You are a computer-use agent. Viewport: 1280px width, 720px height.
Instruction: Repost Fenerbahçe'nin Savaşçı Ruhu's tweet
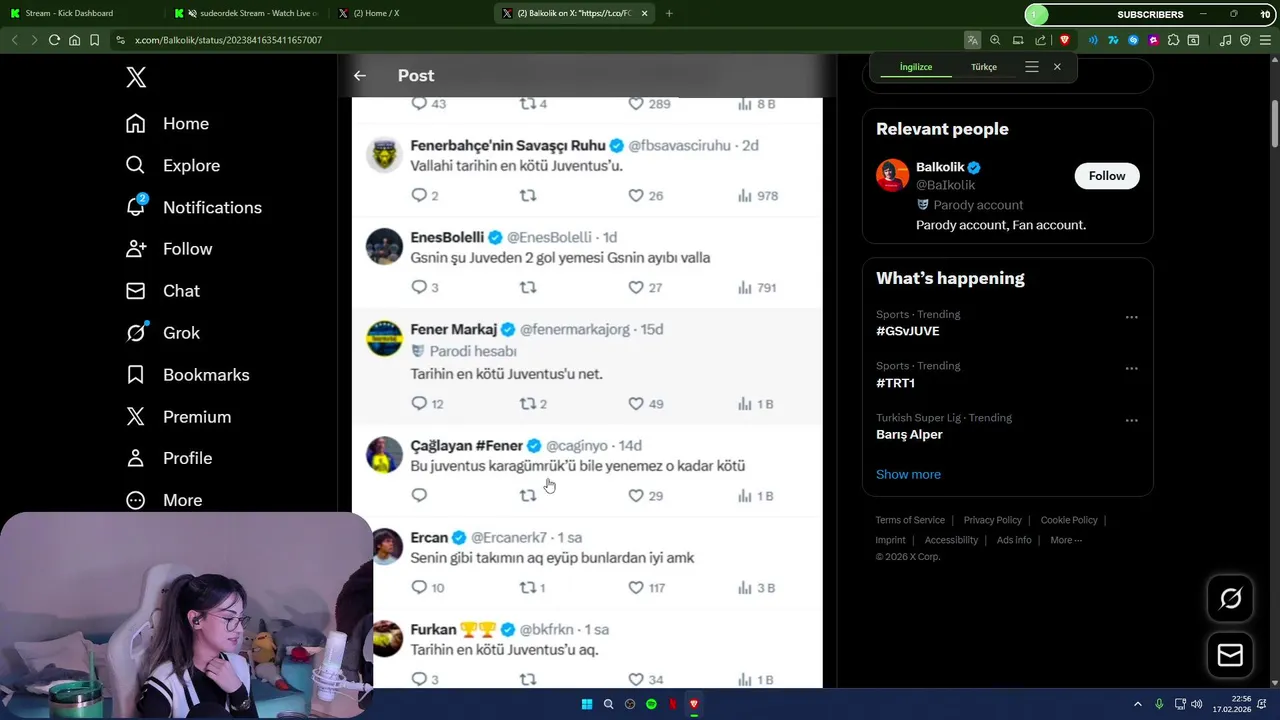coord(528,196)
